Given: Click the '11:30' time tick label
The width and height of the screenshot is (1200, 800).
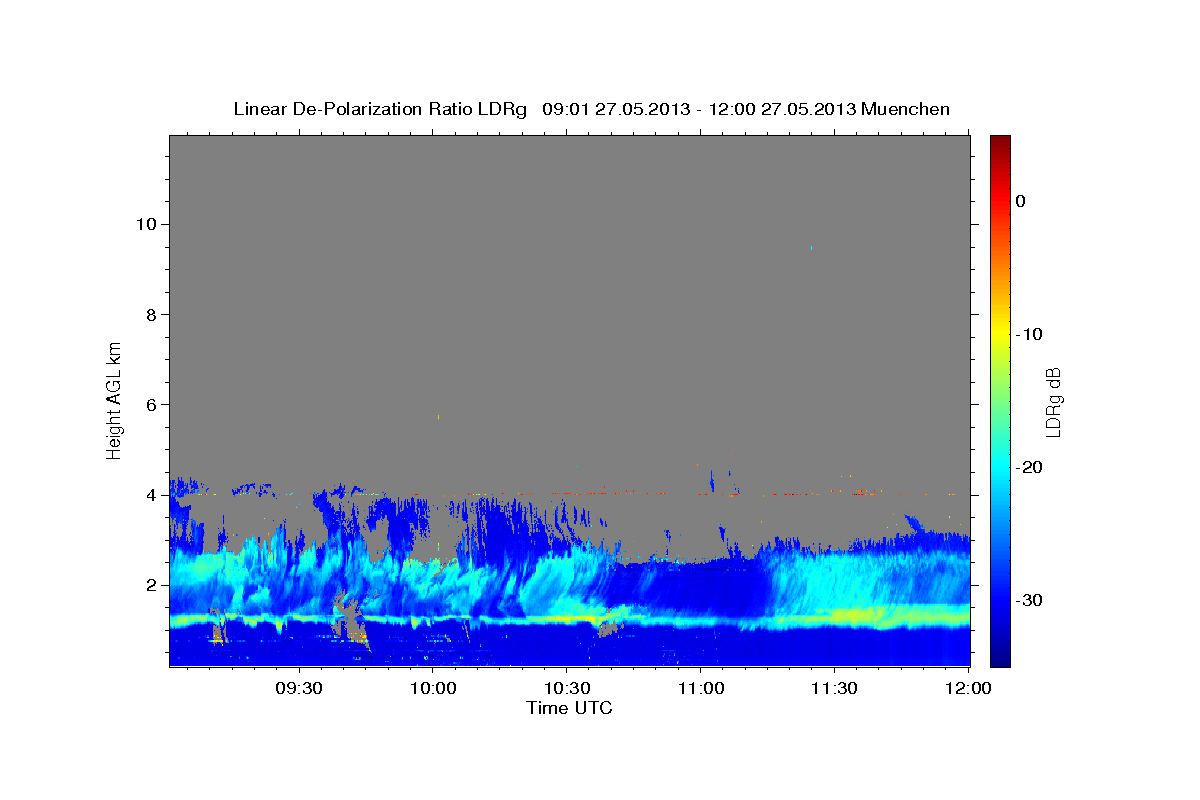Looking at the screenshot, I should click(x=833, y=689).
